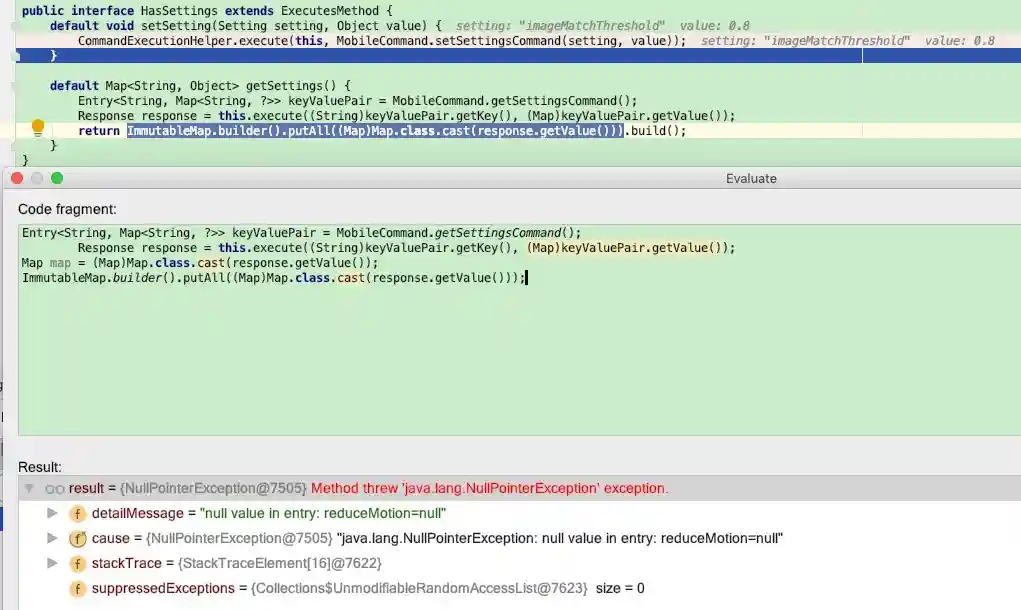The height and width of the screenshot is (610, 1021).
Task: Expand the detailMessage field node
Action: 52,513
